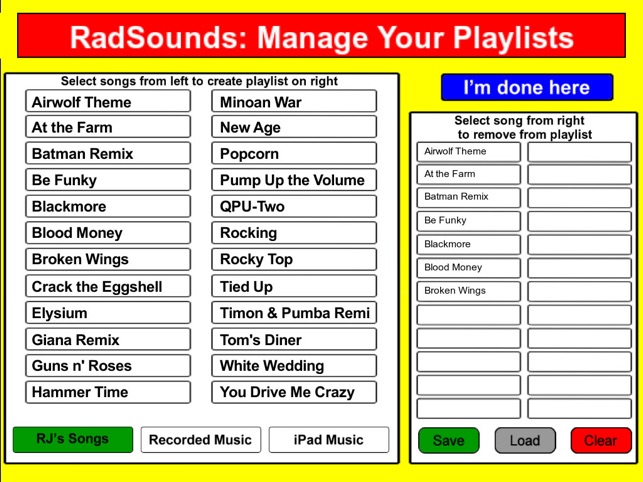Remove Blackmore from the playlist

tap(469, 244)
